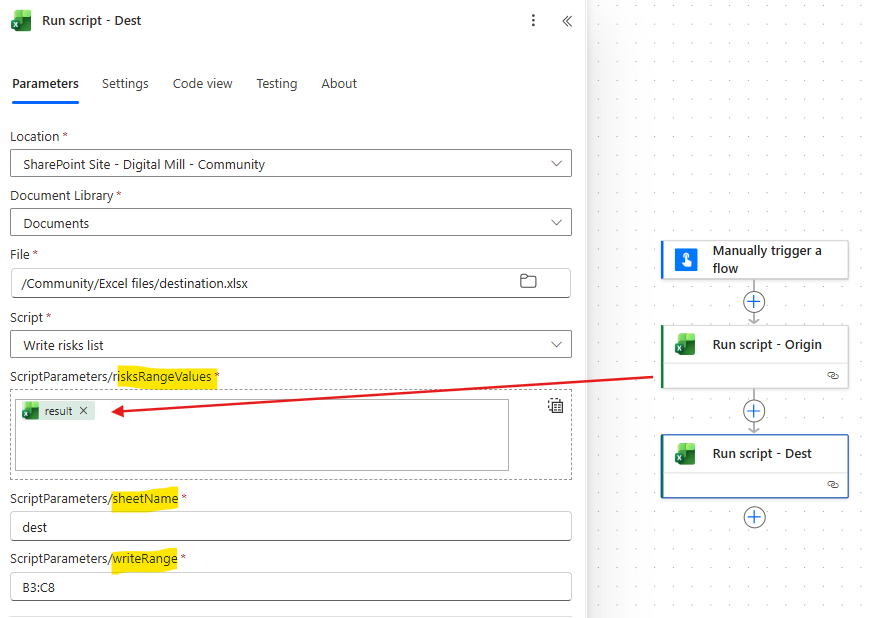Open the three-dot menu in the panel header
This screenshot has width=877, height=618.
coord(533,20)
